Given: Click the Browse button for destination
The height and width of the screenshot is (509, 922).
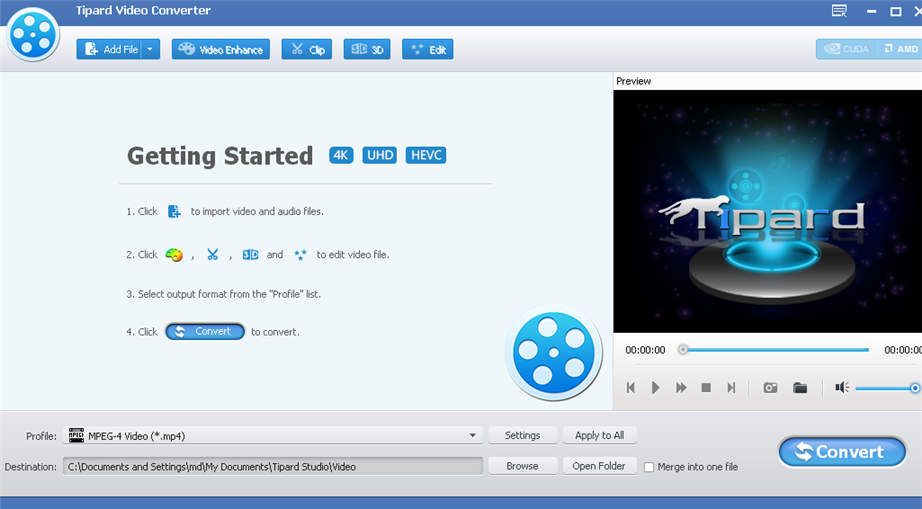Looking at the screenshot, I should [522, 466].
